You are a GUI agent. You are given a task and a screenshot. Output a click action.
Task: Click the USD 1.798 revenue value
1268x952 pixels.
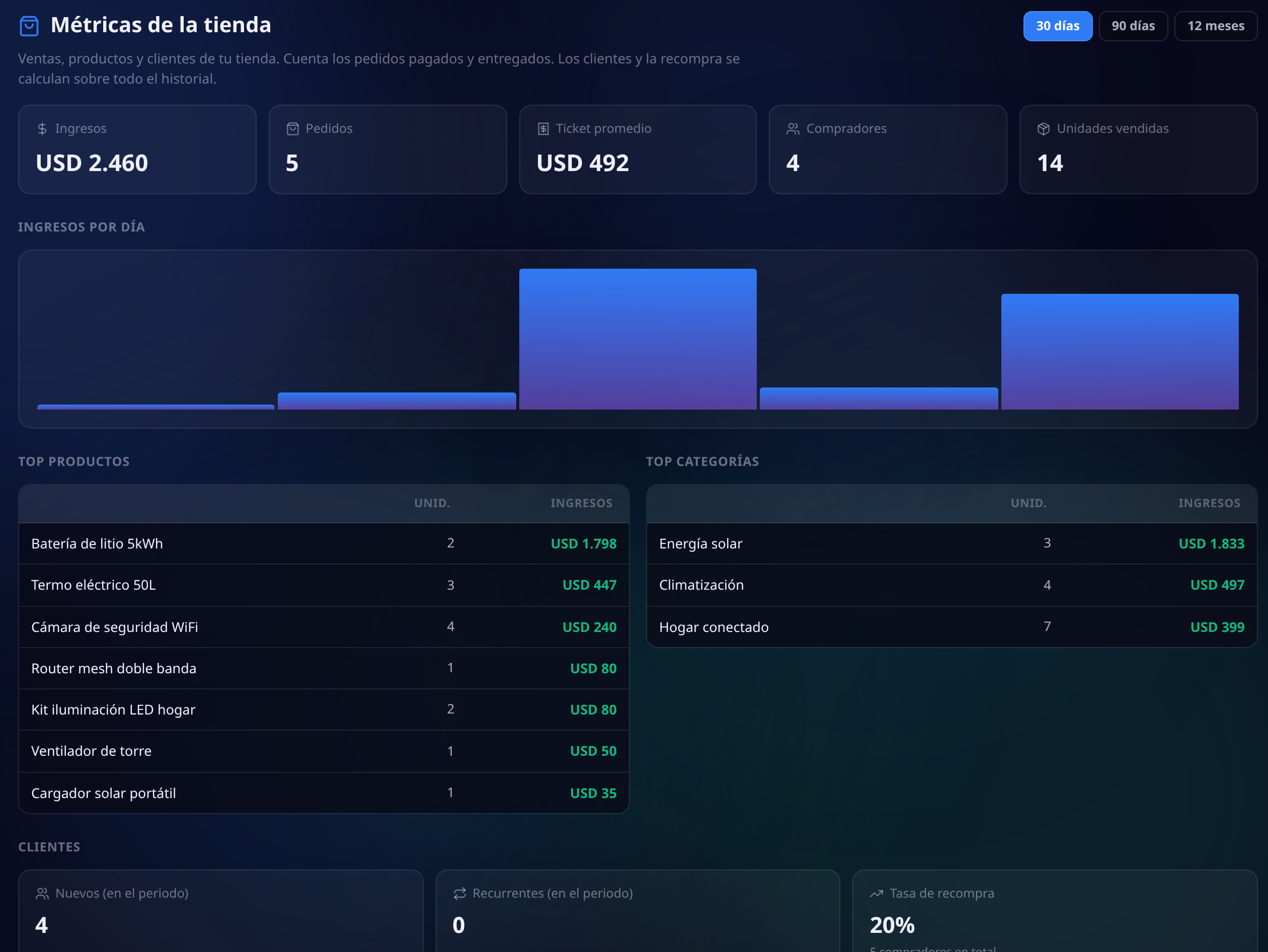tap(584, 543)
